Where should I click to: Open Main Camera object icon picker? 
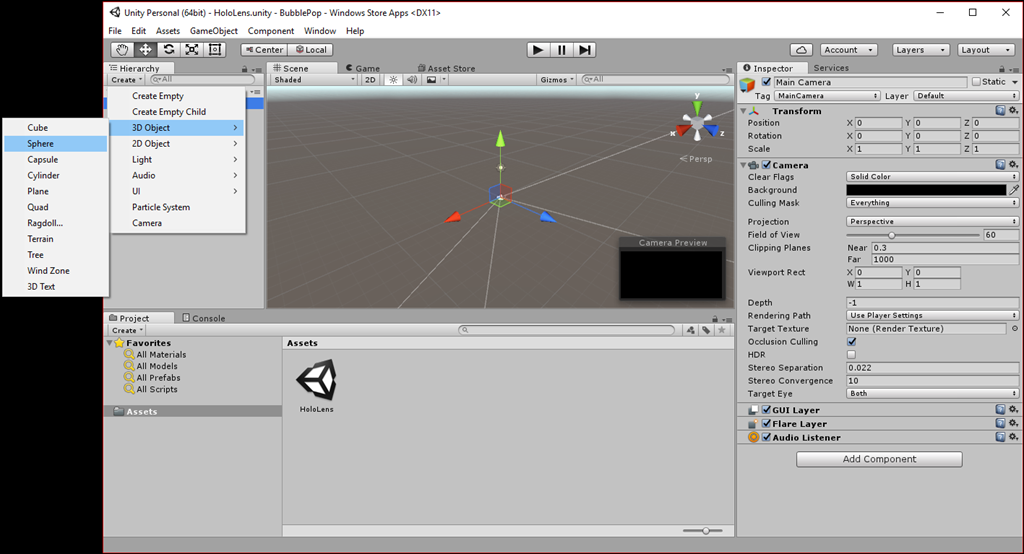pyautogui.click(x=747, y=85)
